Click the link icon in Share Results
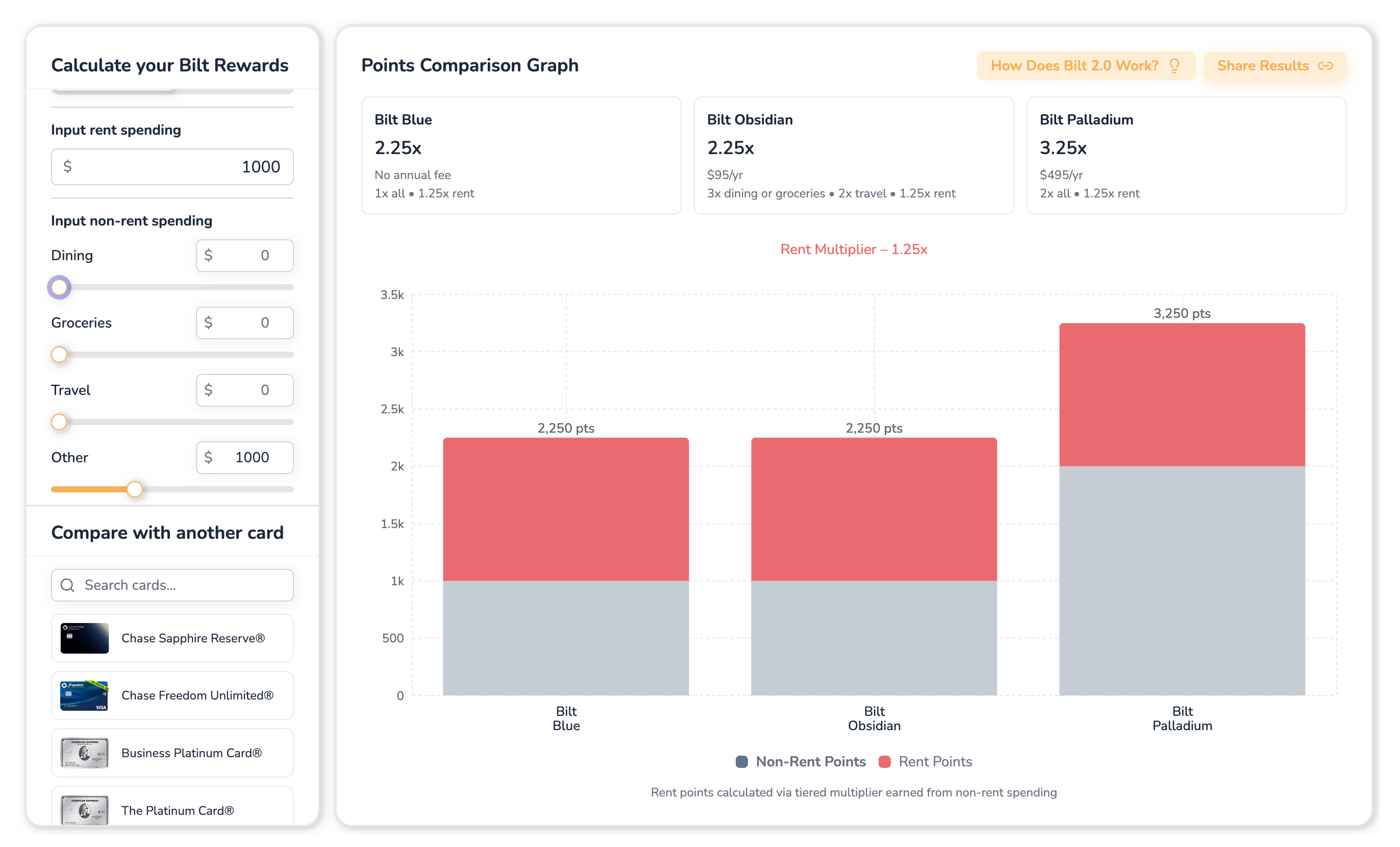The width and height of the screenshot is (1400, 847). 1325,66
